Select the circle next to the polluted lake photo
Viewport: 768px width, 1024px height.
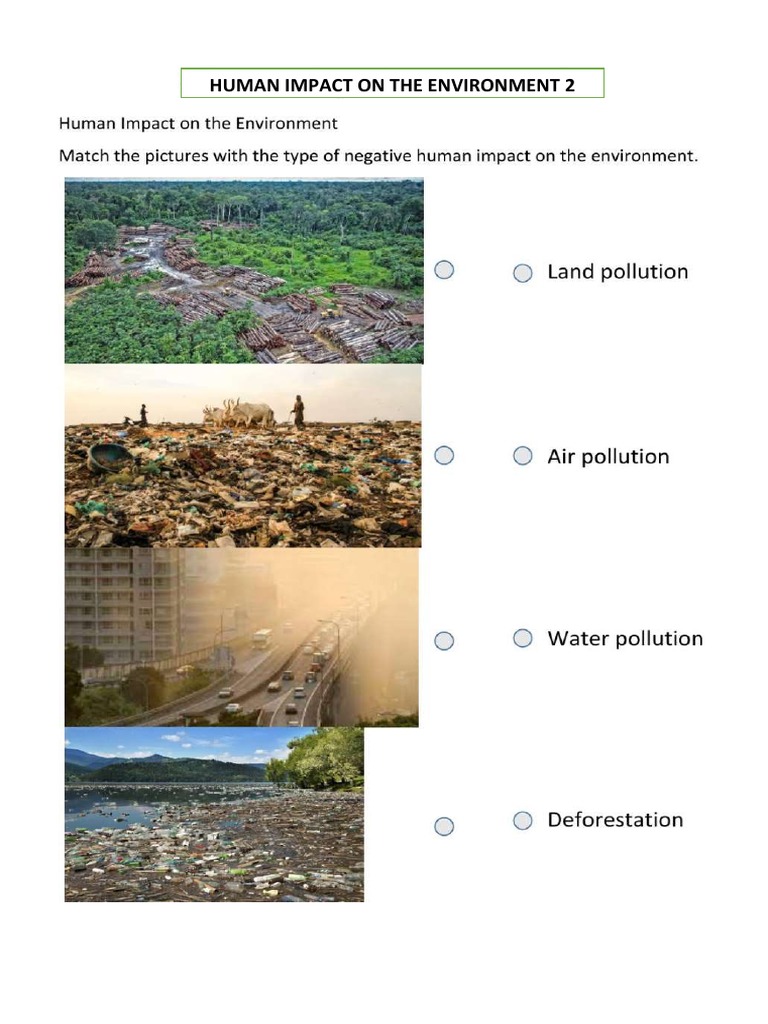(445, 826)
